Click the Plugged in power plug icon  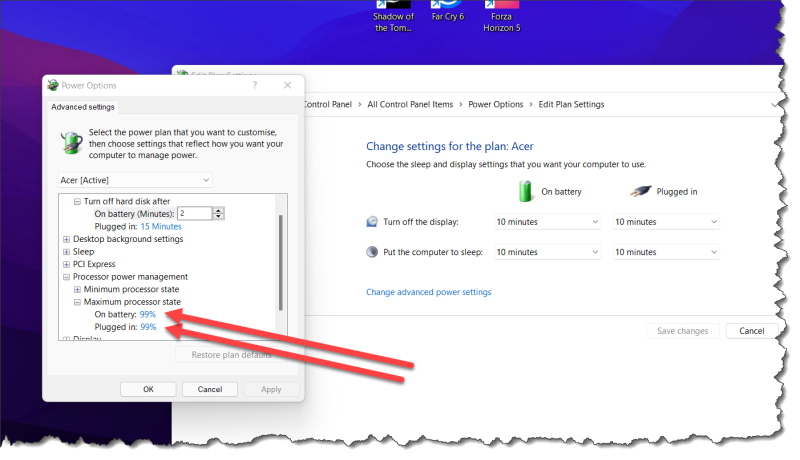[643, 190]
